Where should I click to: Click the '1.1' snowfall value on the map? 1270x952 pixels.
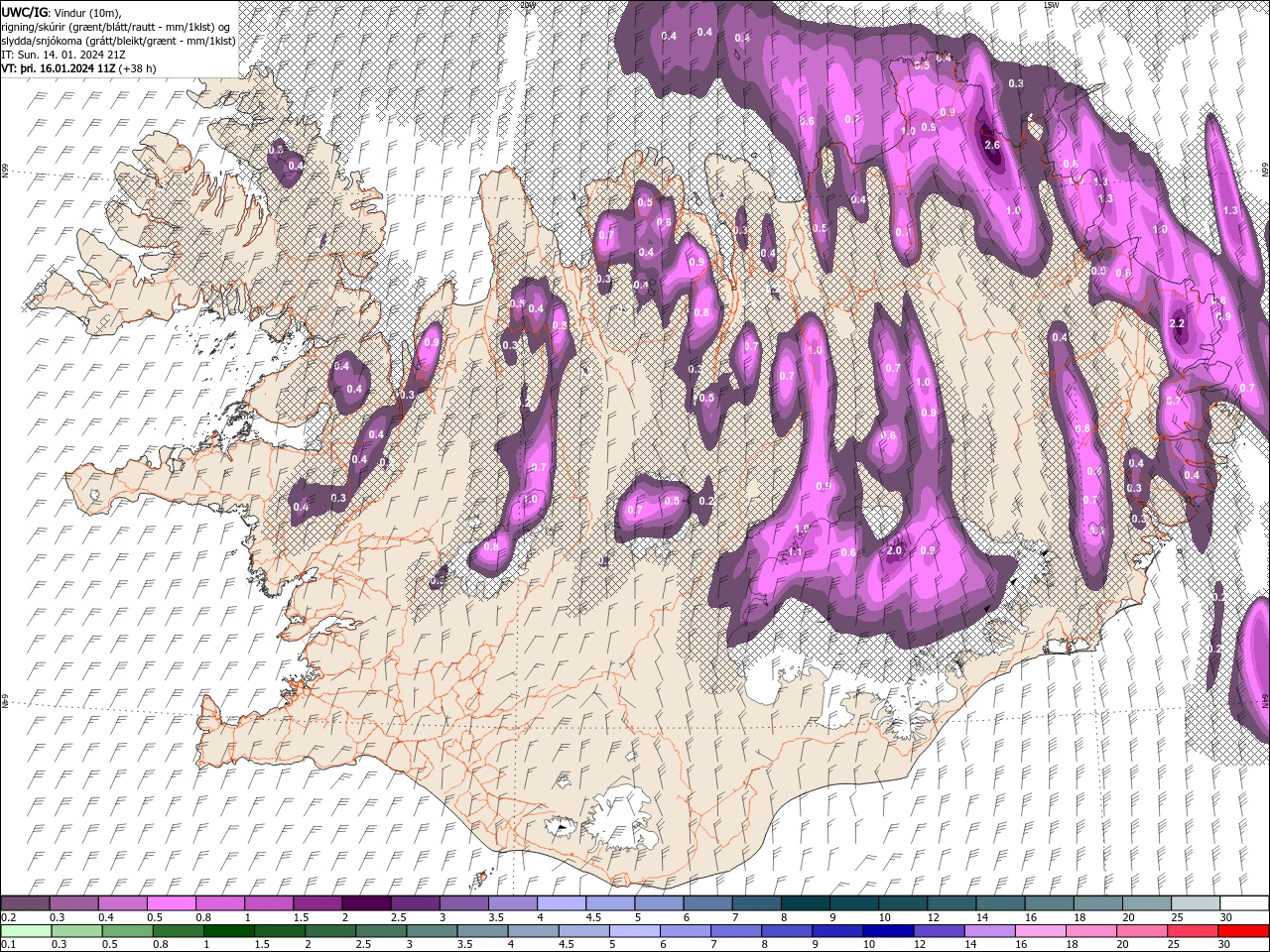[795, 552]
